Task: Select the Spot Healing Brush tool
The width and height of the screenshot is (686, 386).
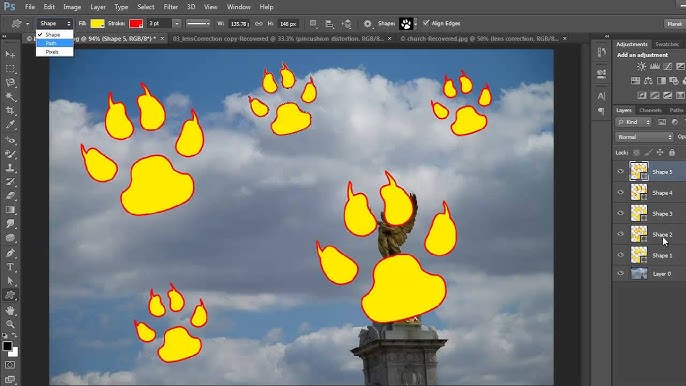Action: pyautogui.click(x=10, y=140)
